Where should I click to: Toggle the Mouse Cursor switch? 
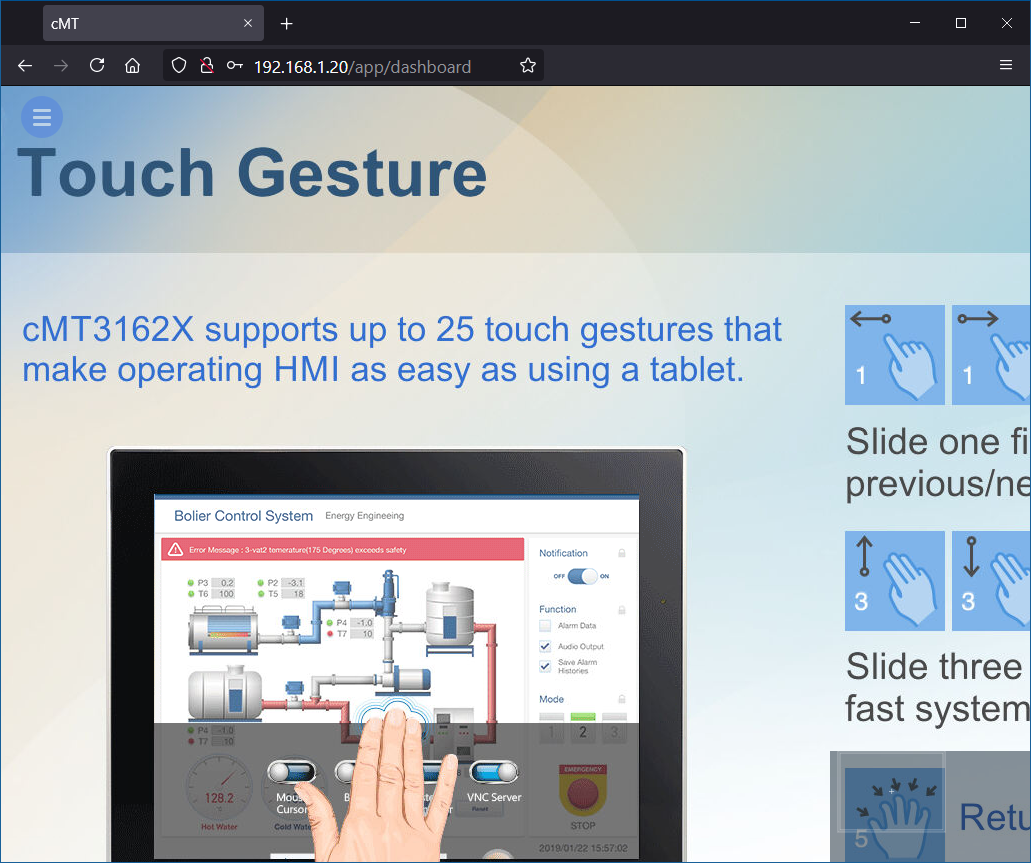click(x=292, y=772)
